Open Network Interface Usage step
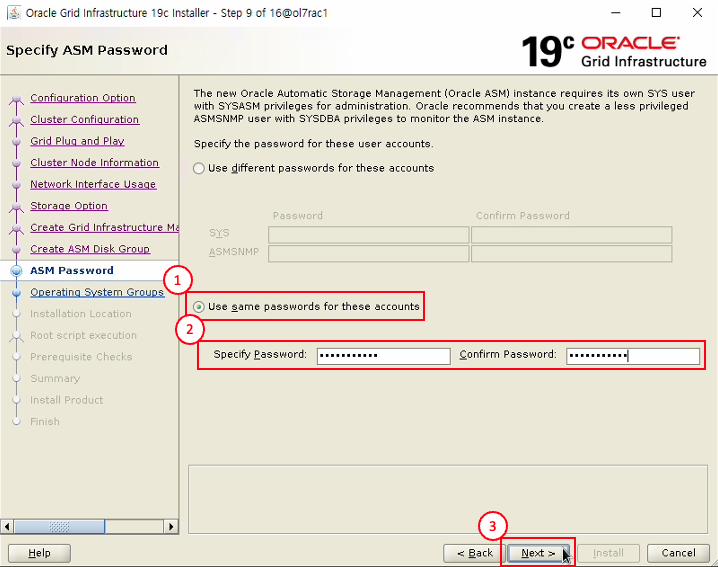Screen dimensions: 718x567 (93, 184)
